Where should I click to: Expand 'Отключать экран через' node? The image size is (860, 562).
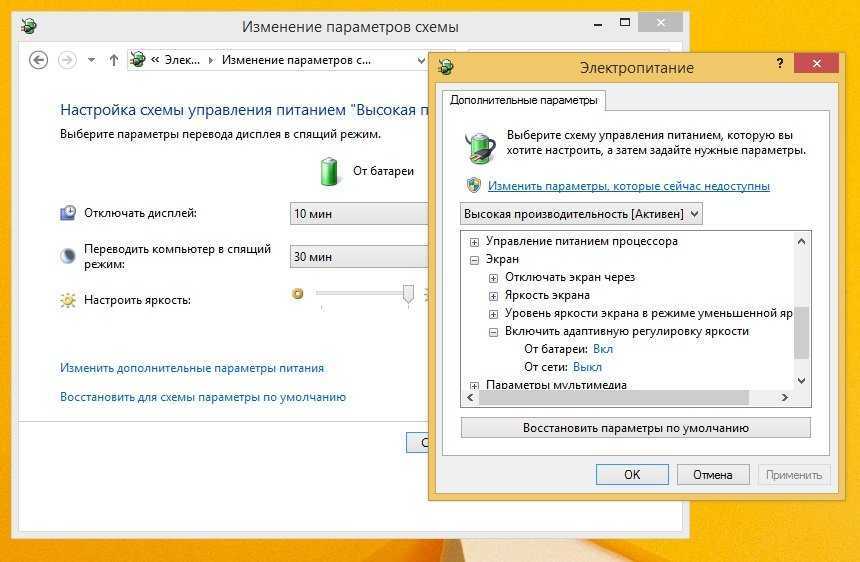coord(494,278)
